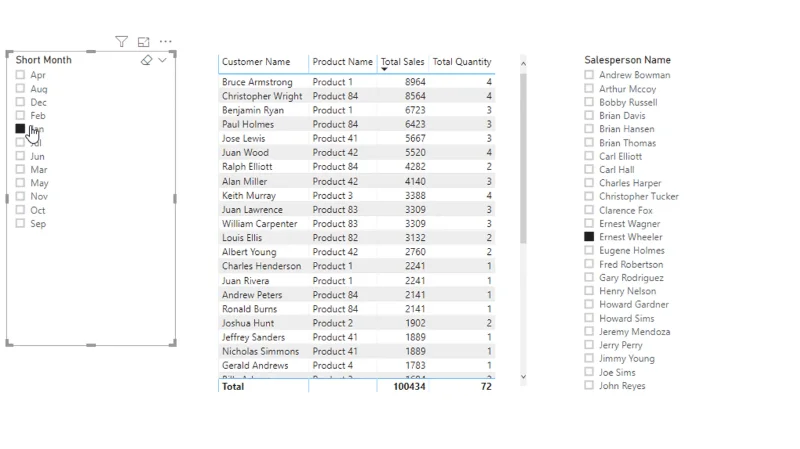Uncheck the selected Jan checkbox
Viewport: 800px width, 449px height.
tap(20, 129)
